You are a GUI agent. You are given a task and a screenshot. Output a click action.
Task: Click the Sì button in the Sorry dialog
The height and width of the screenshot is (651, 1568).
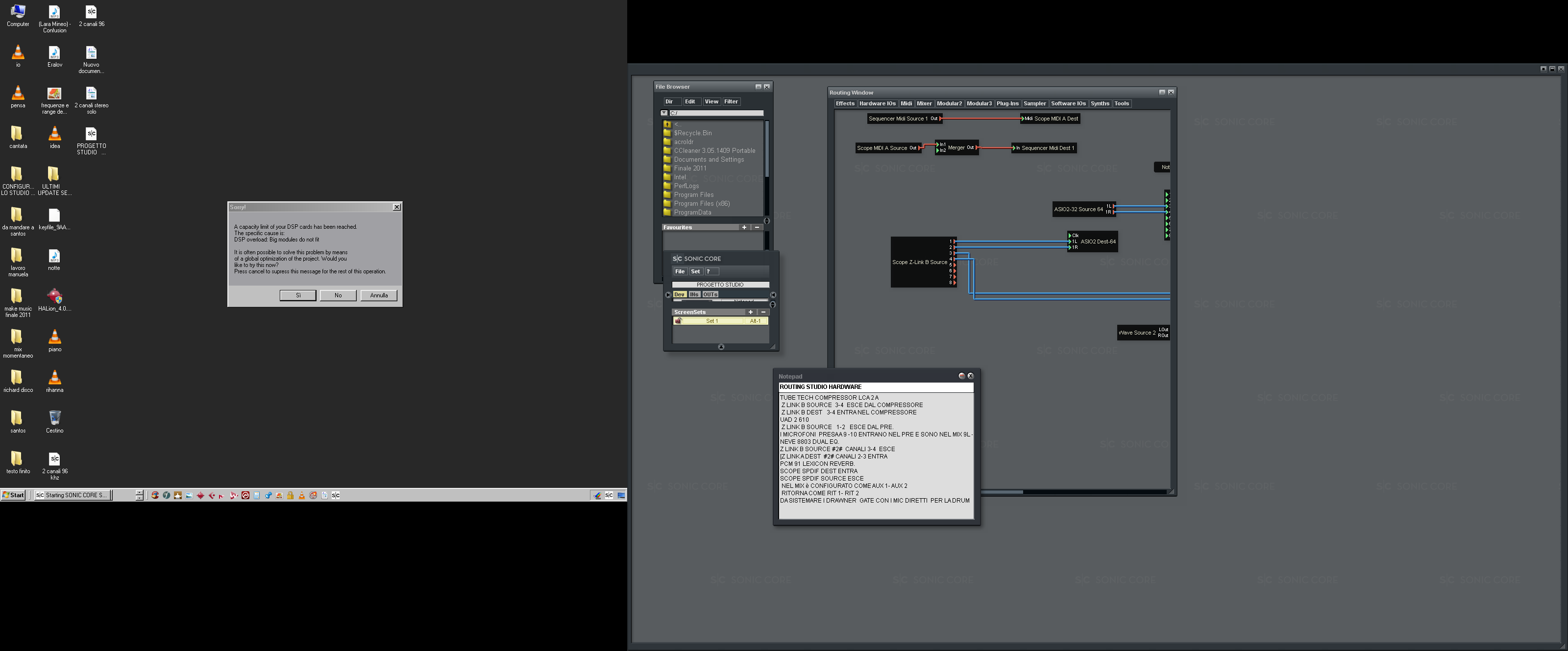point(298,296)
